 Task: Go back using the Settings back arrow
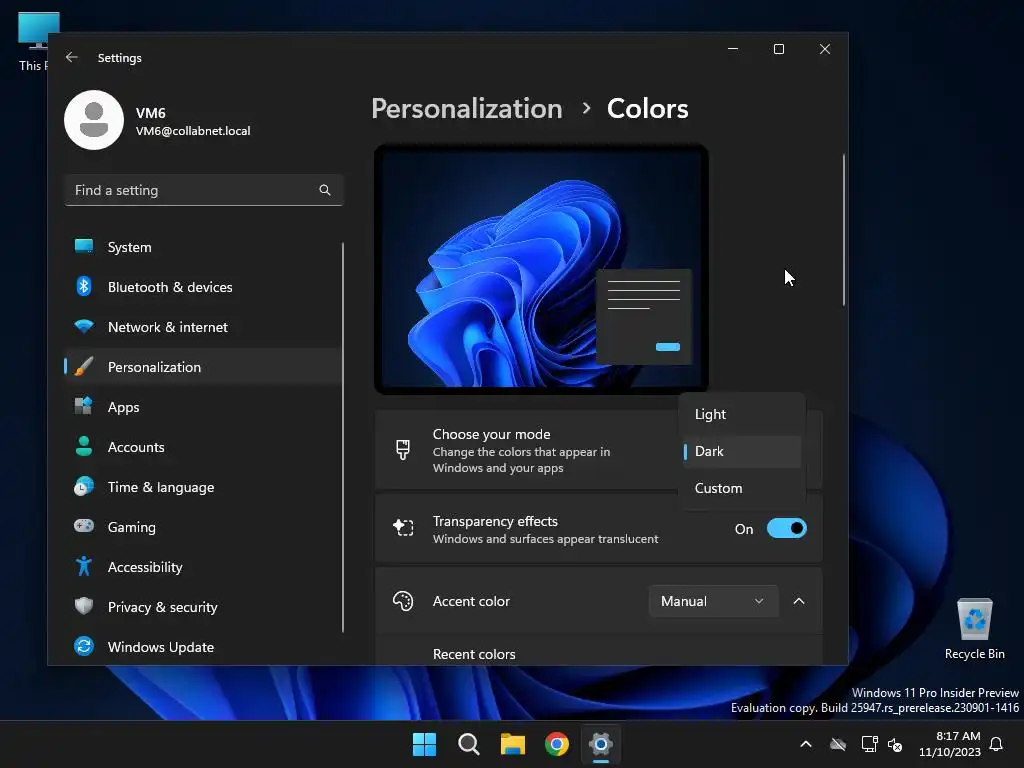tap(72, 57)
